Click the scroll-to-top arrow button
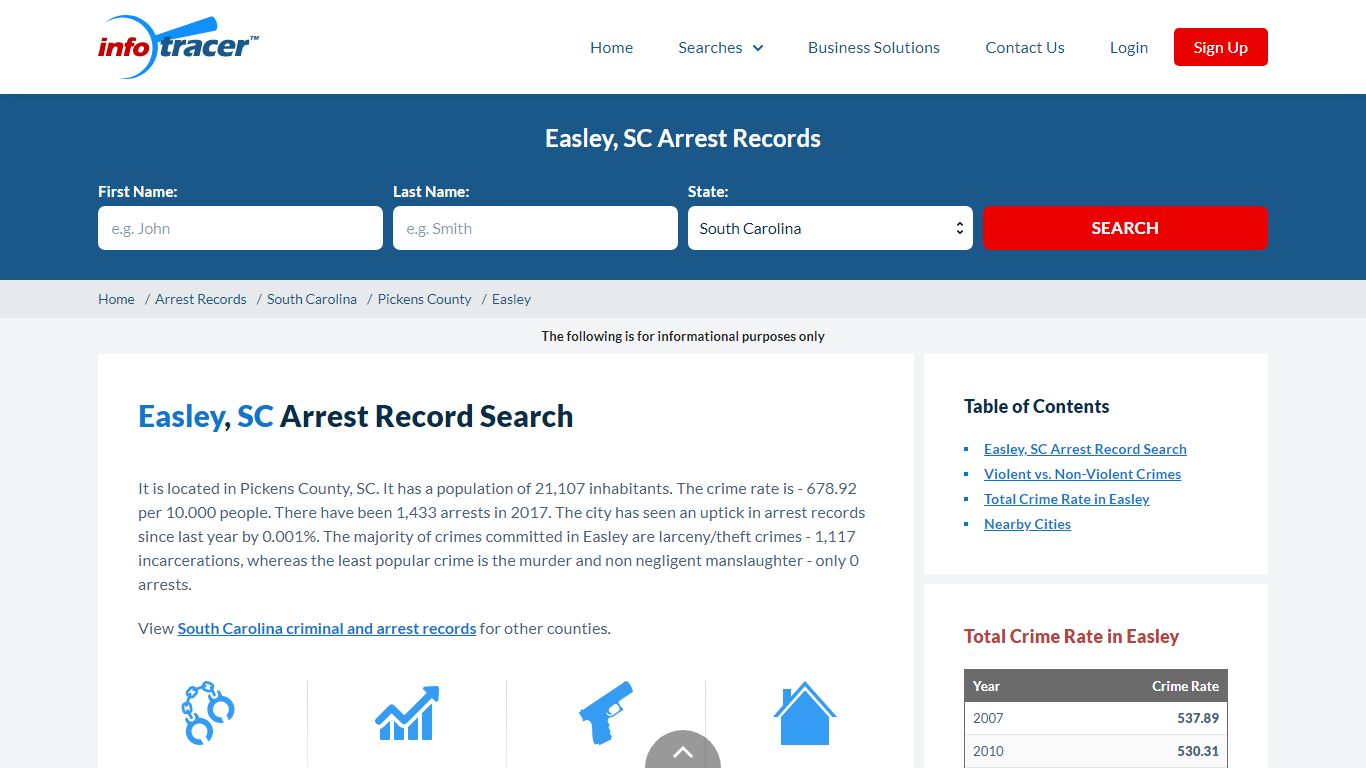 [x=683, y=750]
